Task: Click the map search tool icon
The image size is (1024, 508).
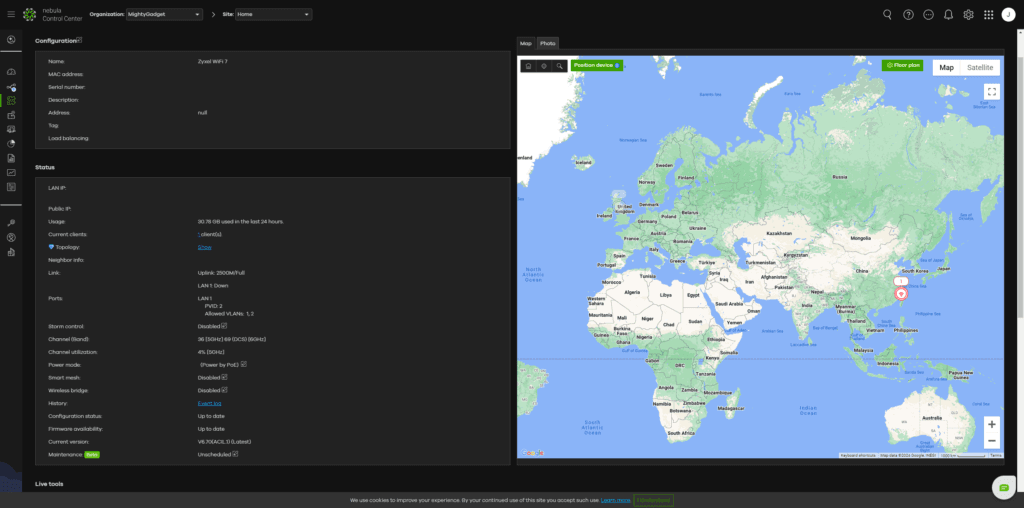Action: click(560, 66)
